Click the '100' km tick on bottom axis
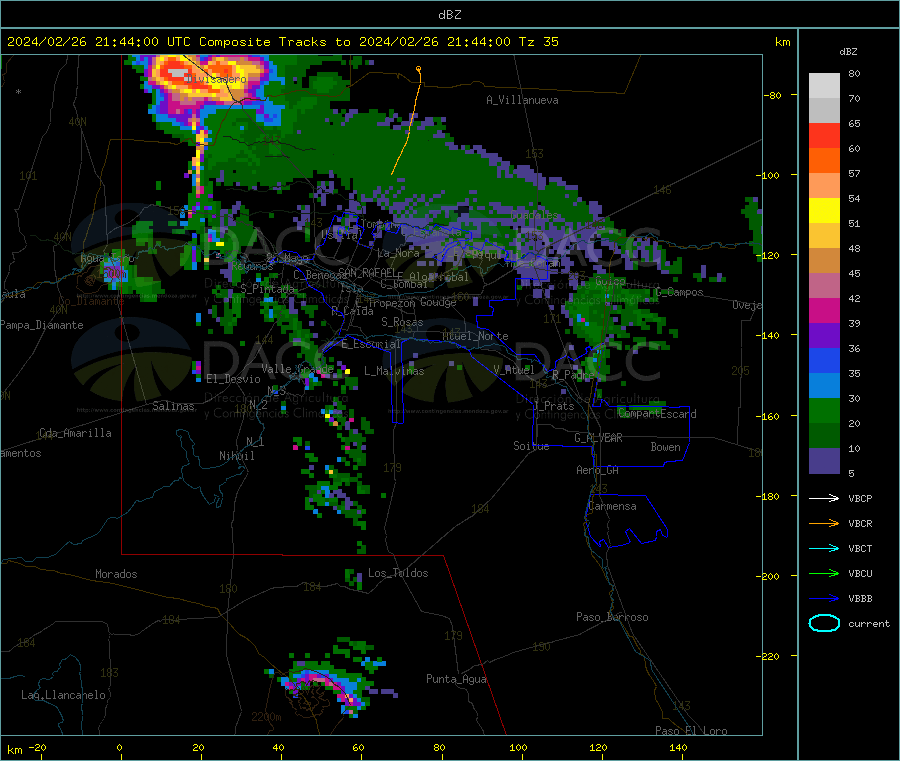Image resolution: width=900 pixels, height=761 pixels. coord(518,747)
